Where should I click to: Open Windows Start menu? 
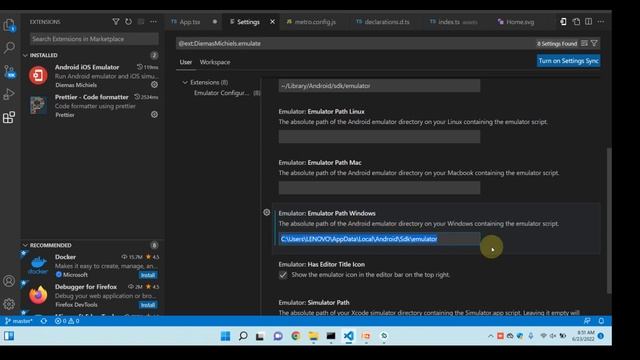tap(225, 336)
